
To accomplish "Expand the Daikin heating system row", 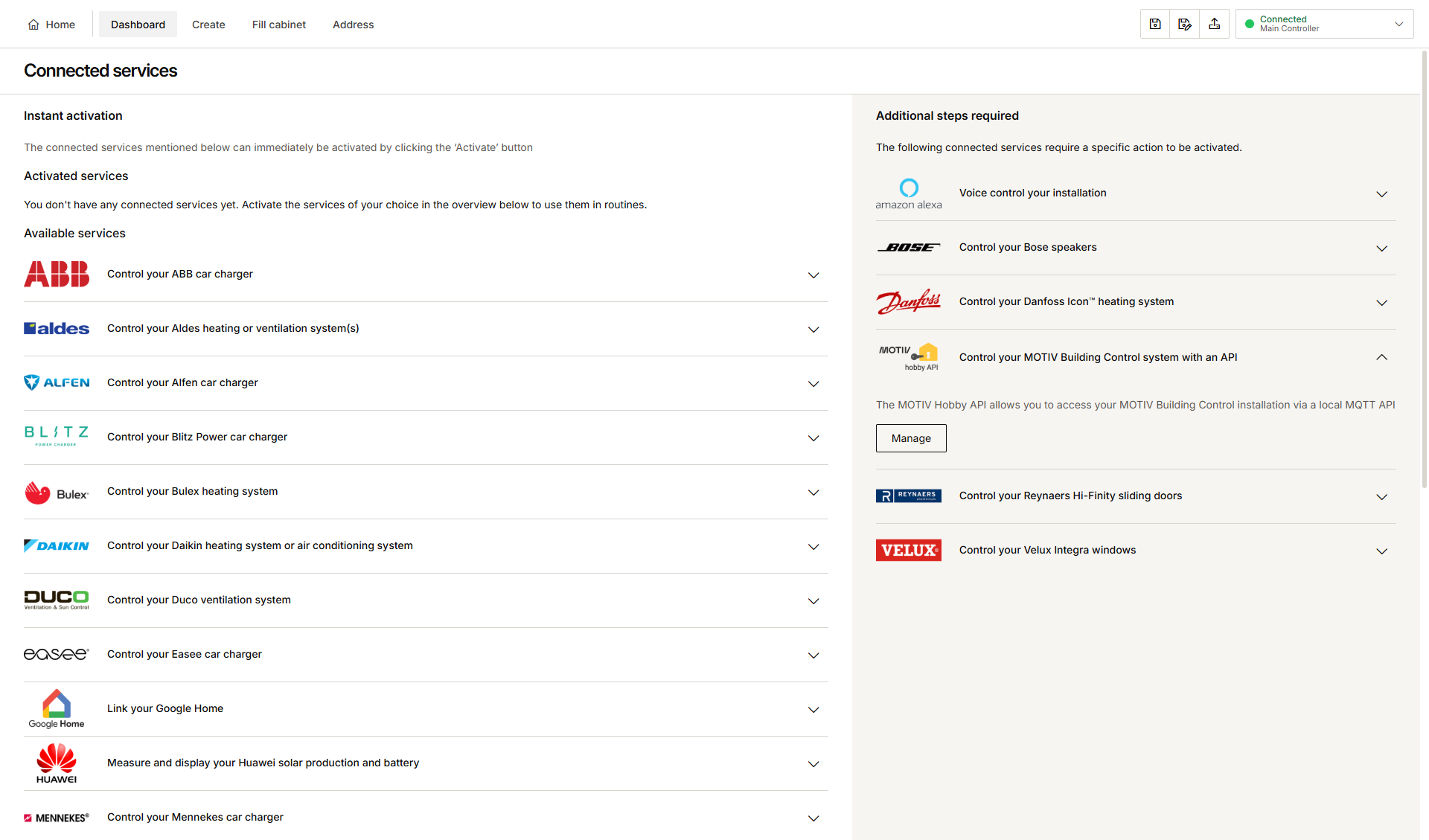I will (x=813, y=547).
